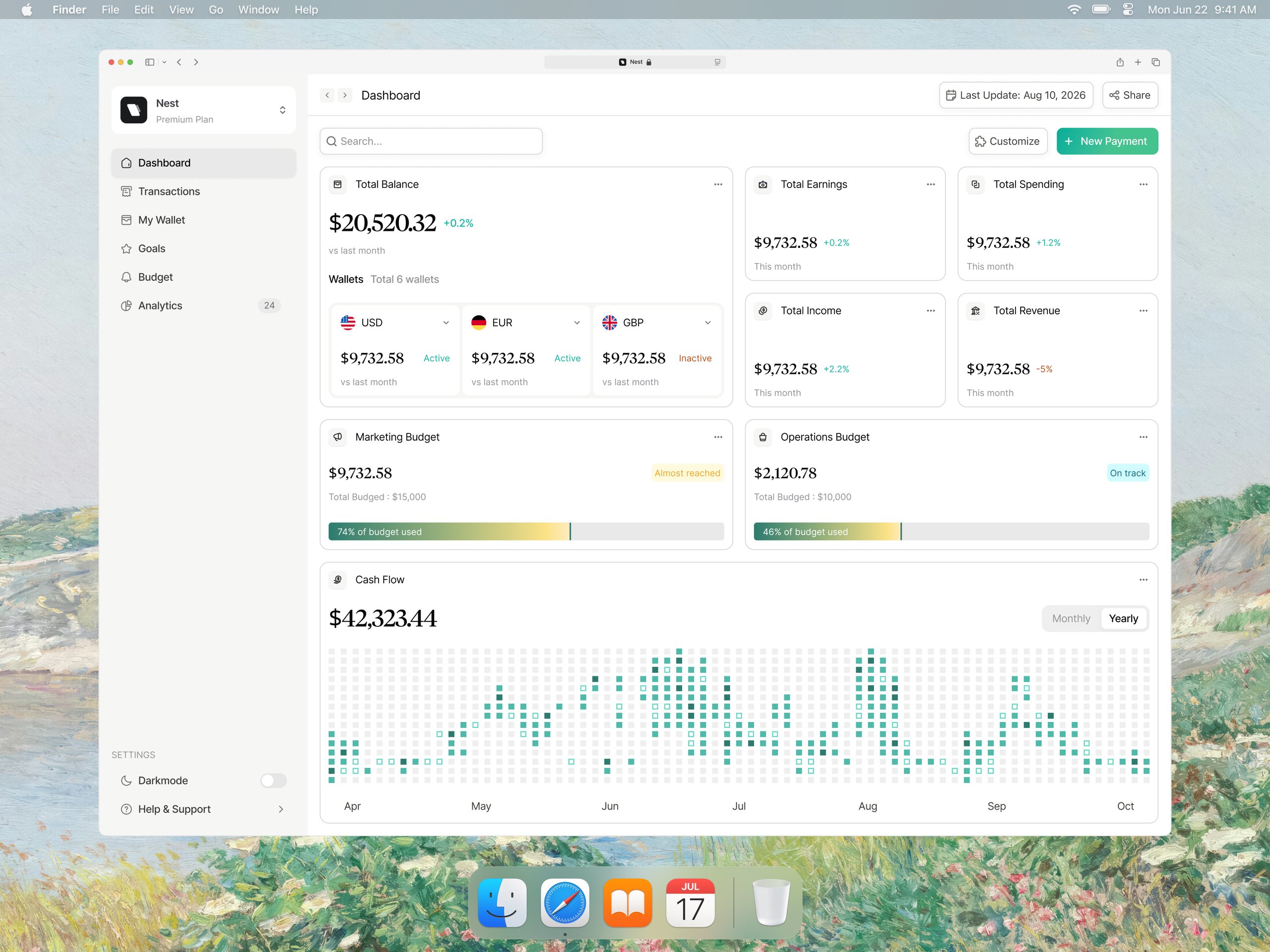Click the reader view icon in address bar
The image size is (1270, 952).
coord(717,62)
